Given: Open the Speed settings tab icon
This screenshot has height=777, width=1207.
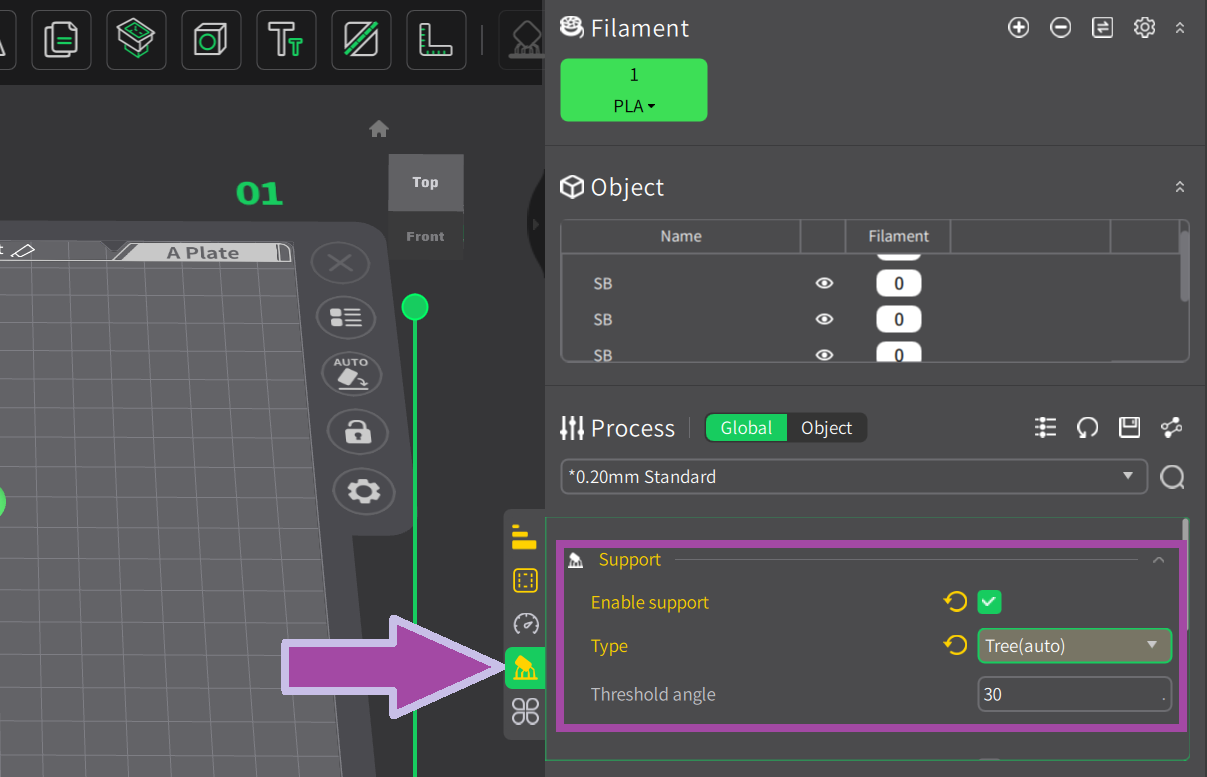Looking at the screenshot, I should pos(525,624).
